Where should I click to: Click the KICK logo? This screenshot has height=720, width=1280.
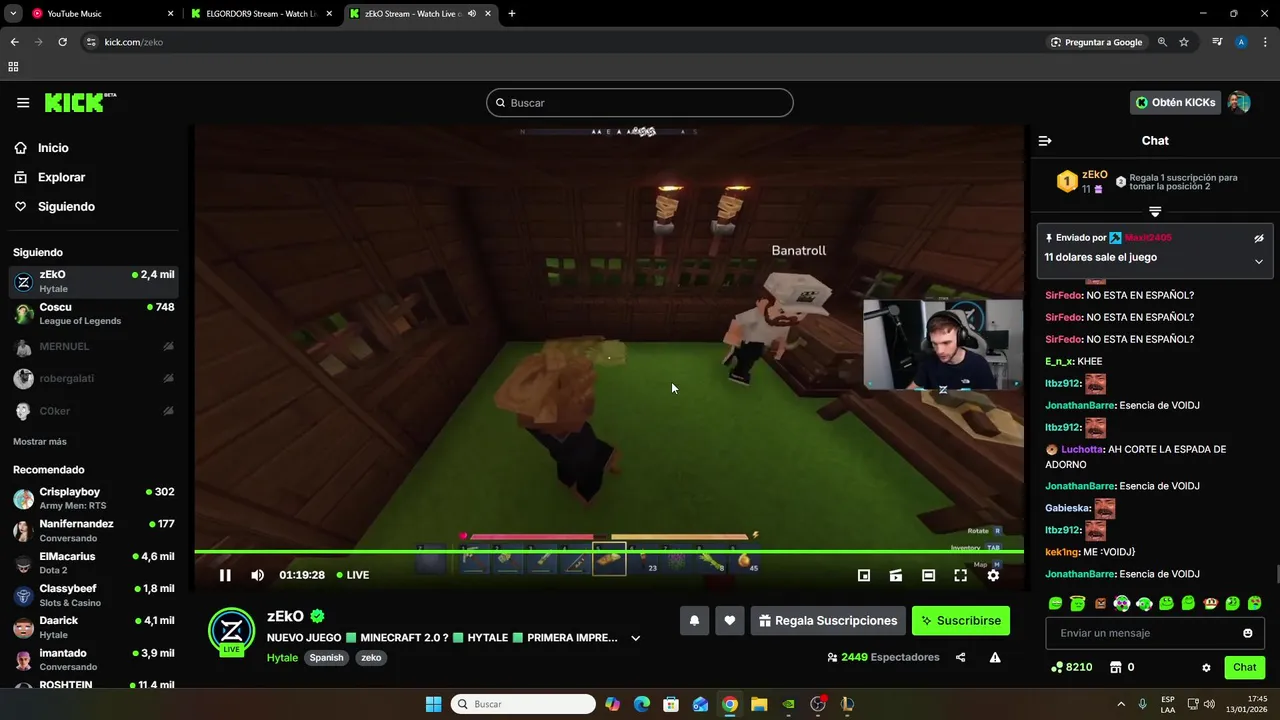[80, 102]
